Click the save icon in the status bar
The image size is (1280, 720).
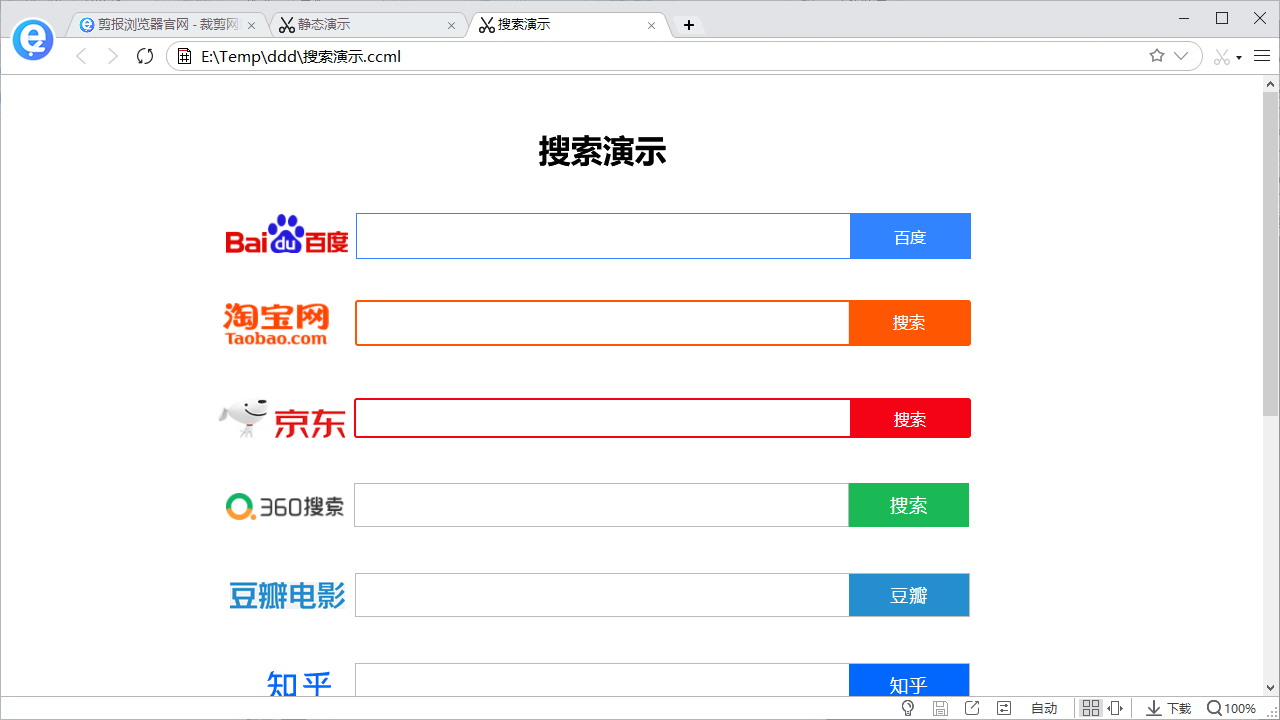coord(940,708)
